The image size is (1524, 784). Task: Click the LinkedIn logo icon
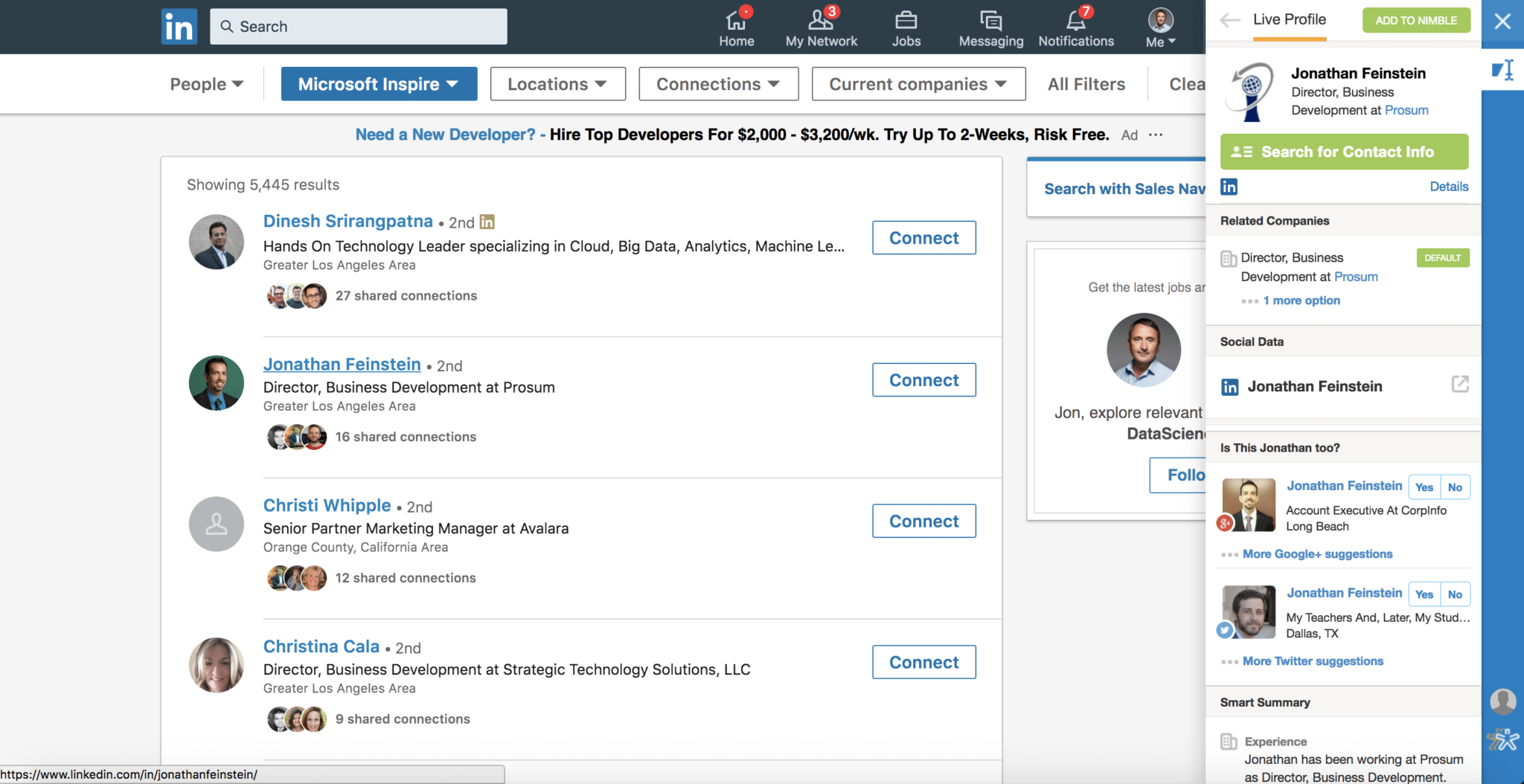179,27
